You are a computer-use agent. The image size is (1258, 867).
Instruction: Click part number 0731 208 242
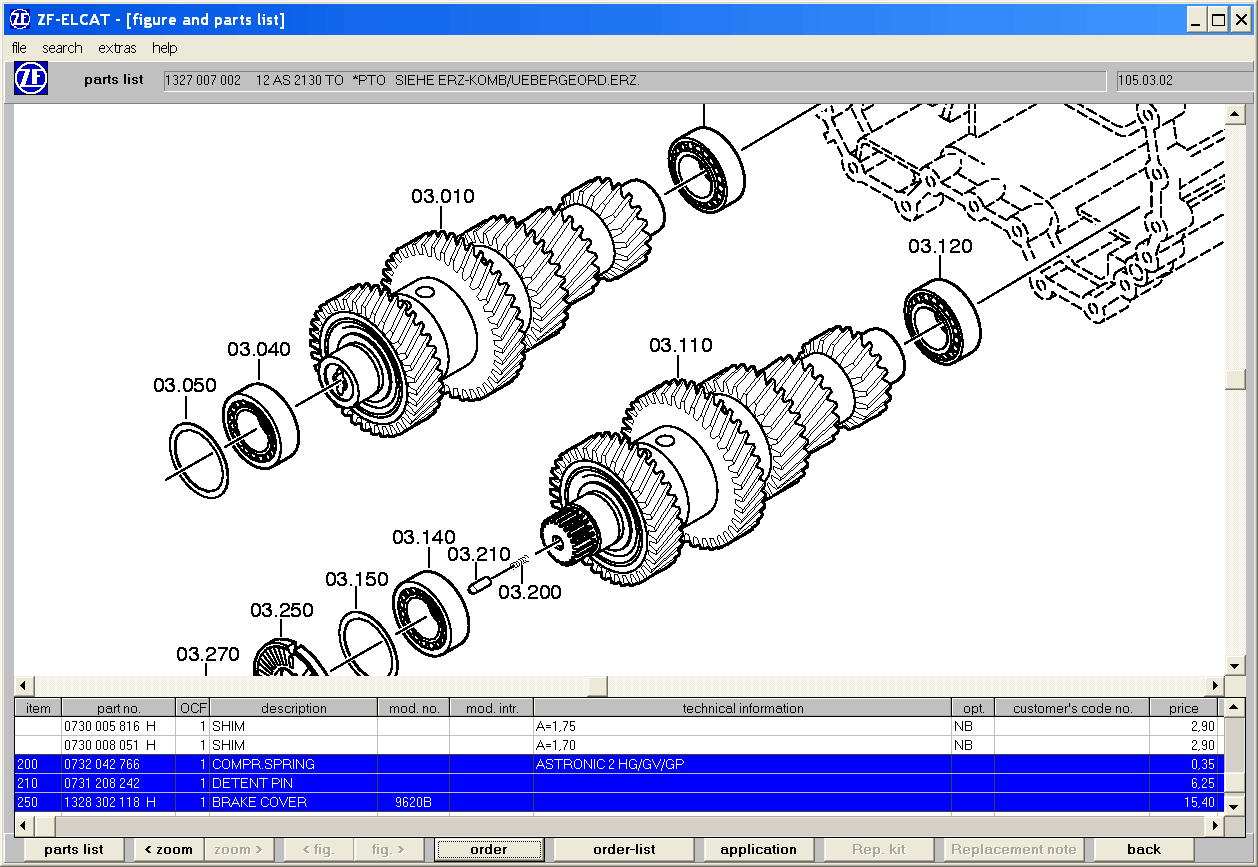[x=103, y=783]
